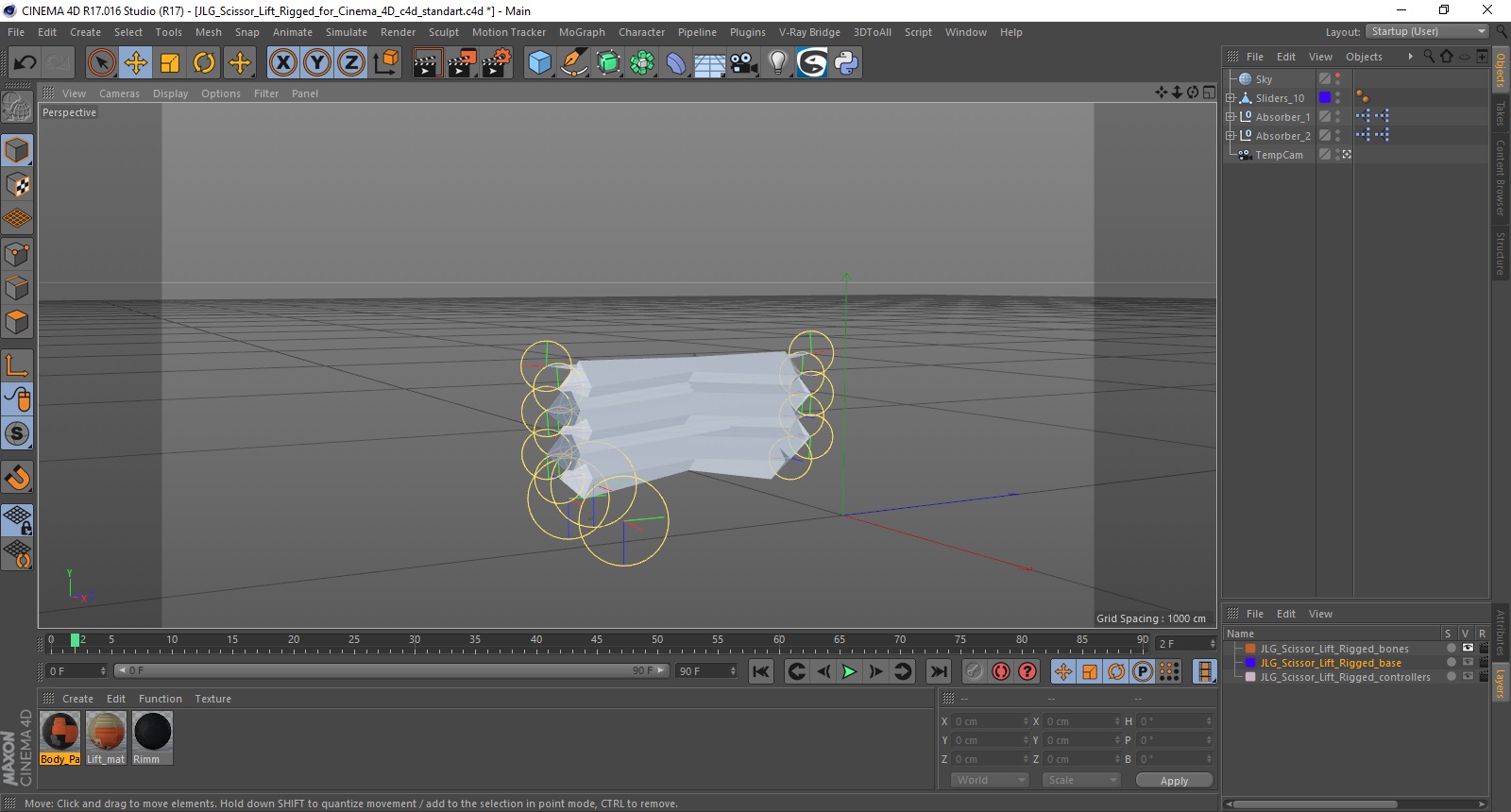Switch to Edges mode

coord(17,288)
